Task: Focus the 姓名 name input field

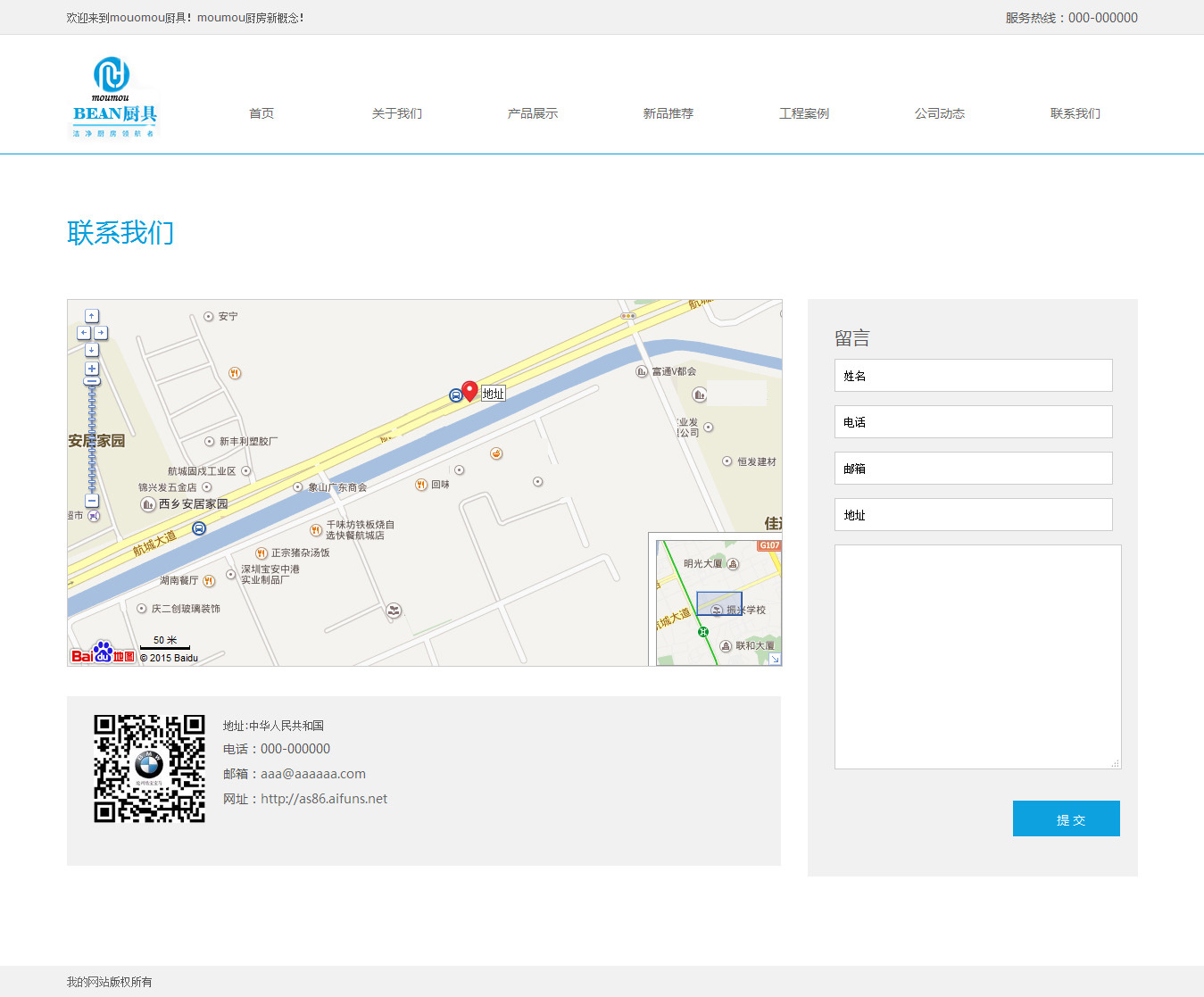Action: click(973, 376)
